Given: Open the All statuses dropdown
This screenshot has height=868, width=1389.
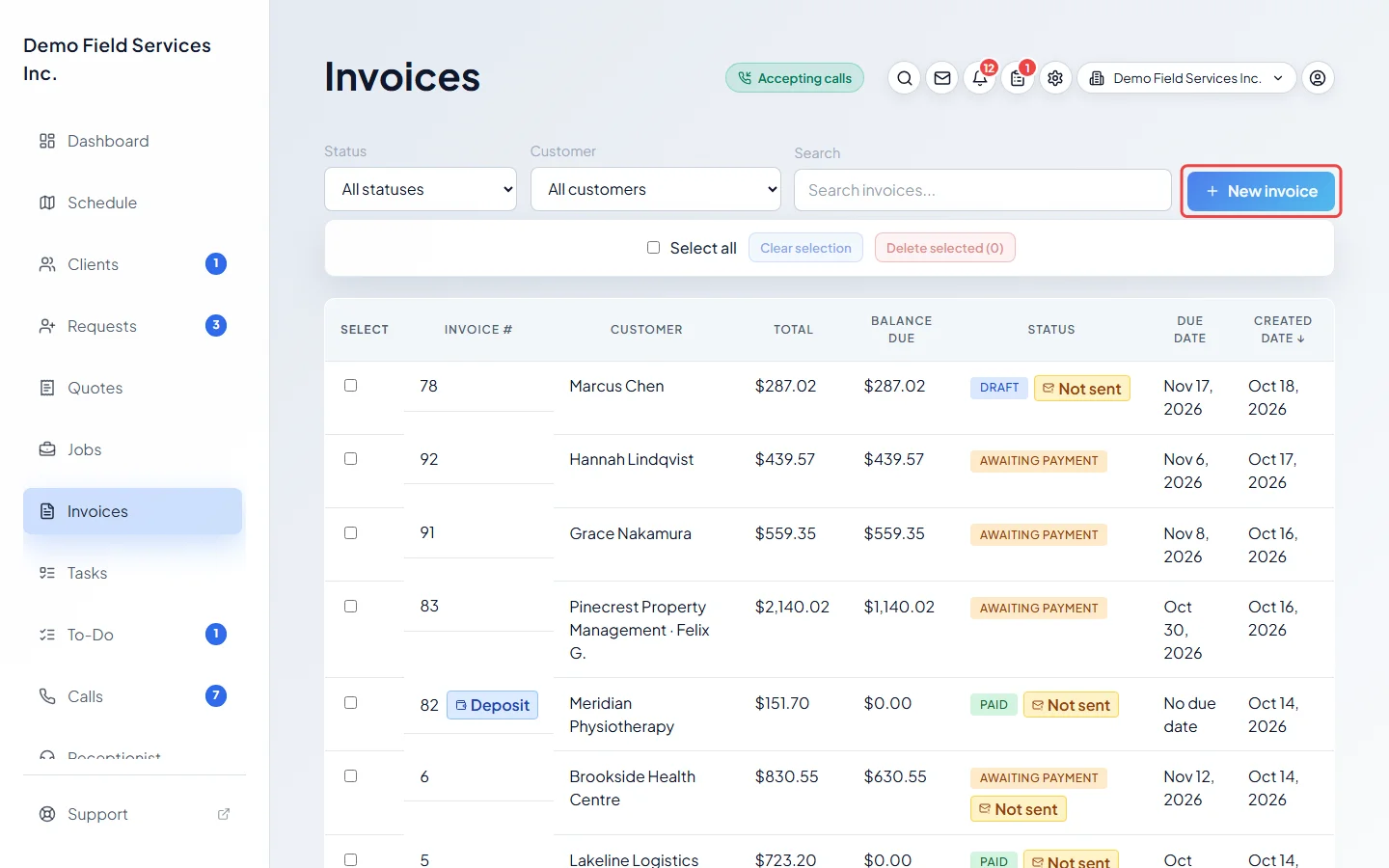Looking at the screenshot, I should click(421, 189).
